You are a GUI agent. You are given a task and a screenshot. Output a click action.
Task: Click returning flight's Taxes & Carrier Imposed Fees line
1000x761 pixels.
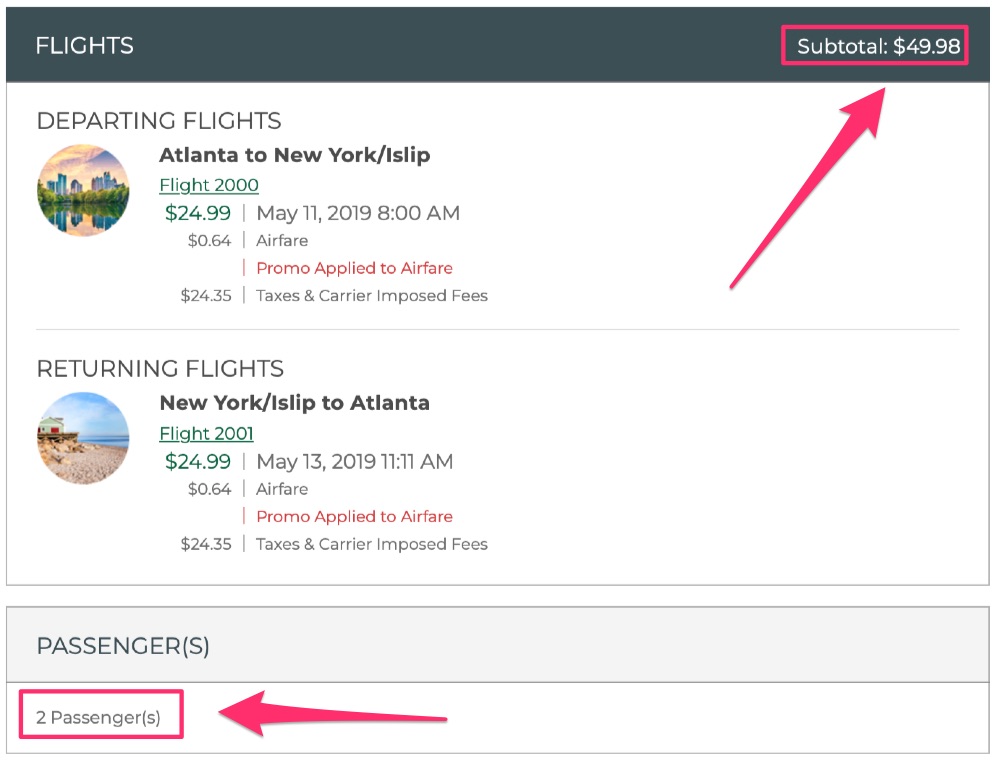click(372, 544)
